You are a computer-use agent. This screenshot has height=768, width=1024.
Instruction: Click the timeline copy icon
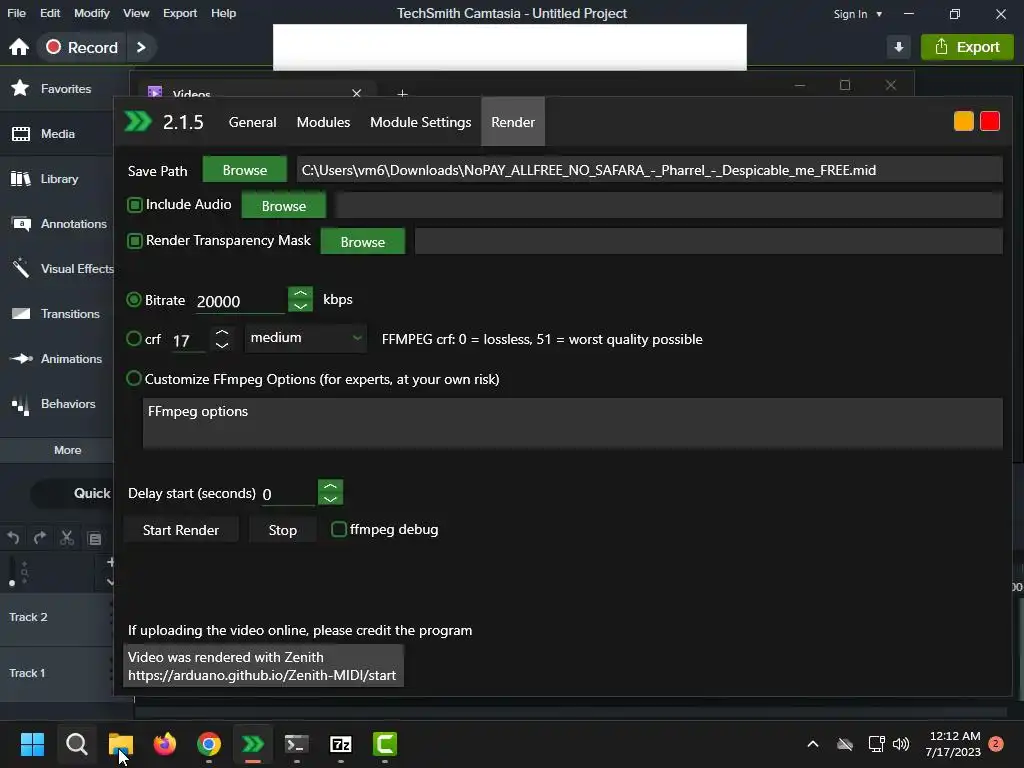click(95, 539)
